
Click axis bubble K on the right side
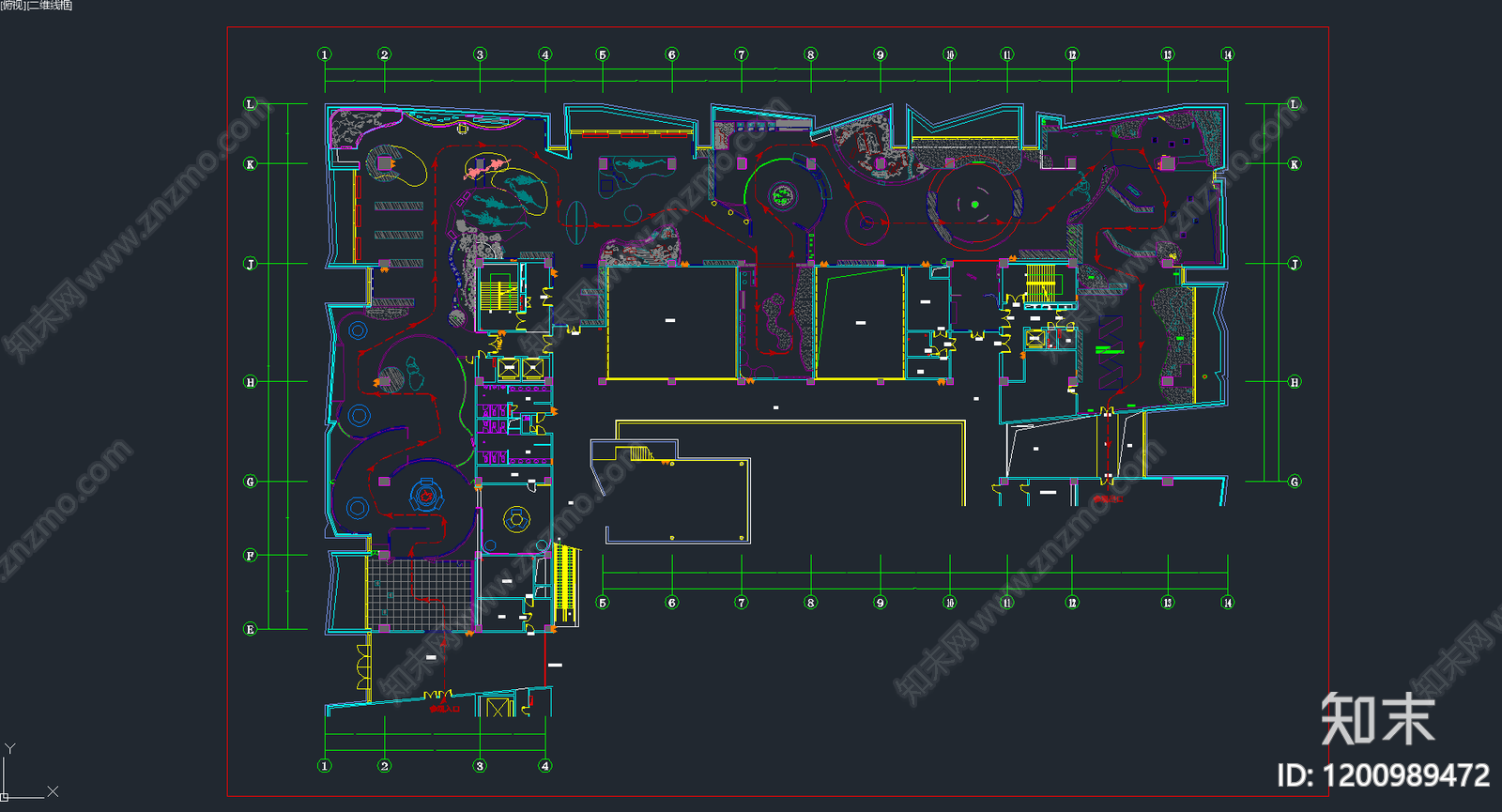click(1295, 164)
